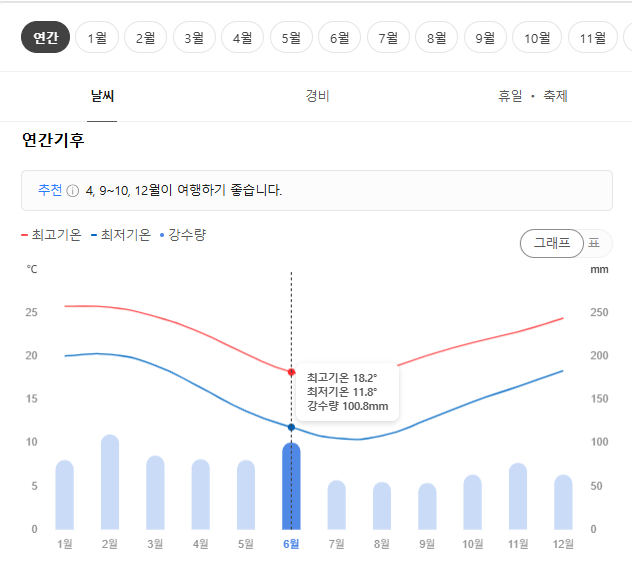Click the 최고기온 legend item
Screen dimensions: 632x580
coord(52,235)
